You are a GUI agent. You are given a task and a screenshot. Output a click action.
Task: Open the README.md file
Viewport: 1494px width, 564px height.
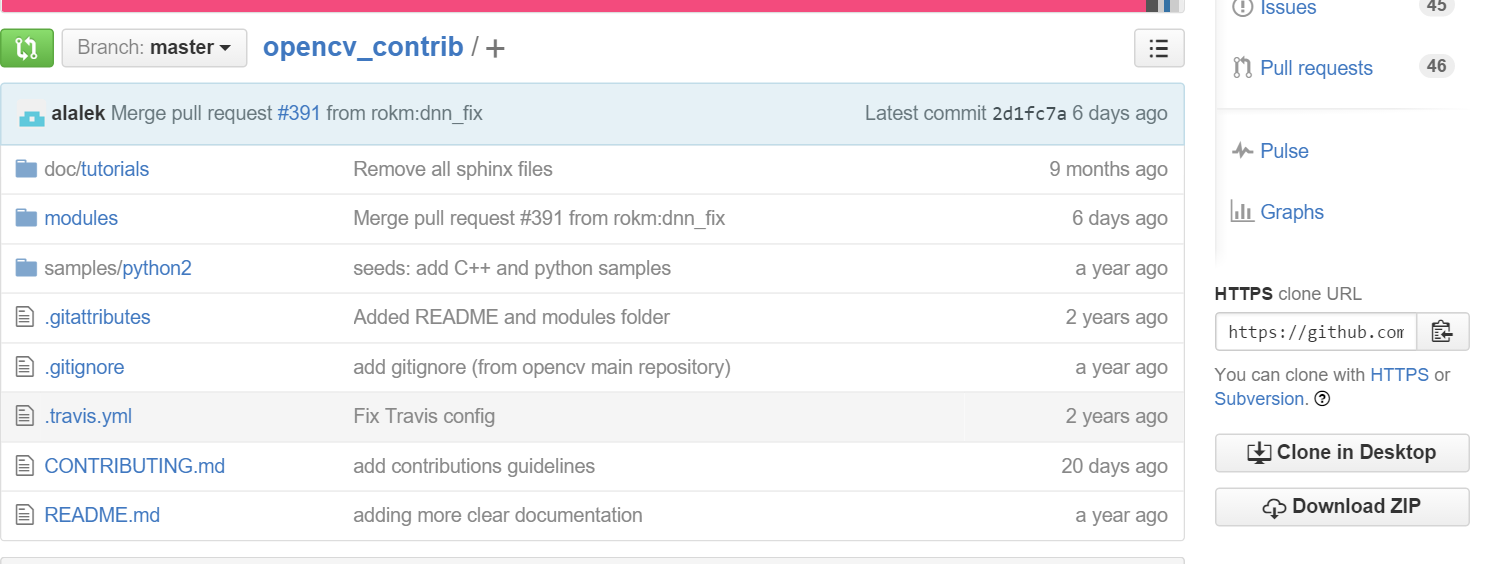point(102,515)
